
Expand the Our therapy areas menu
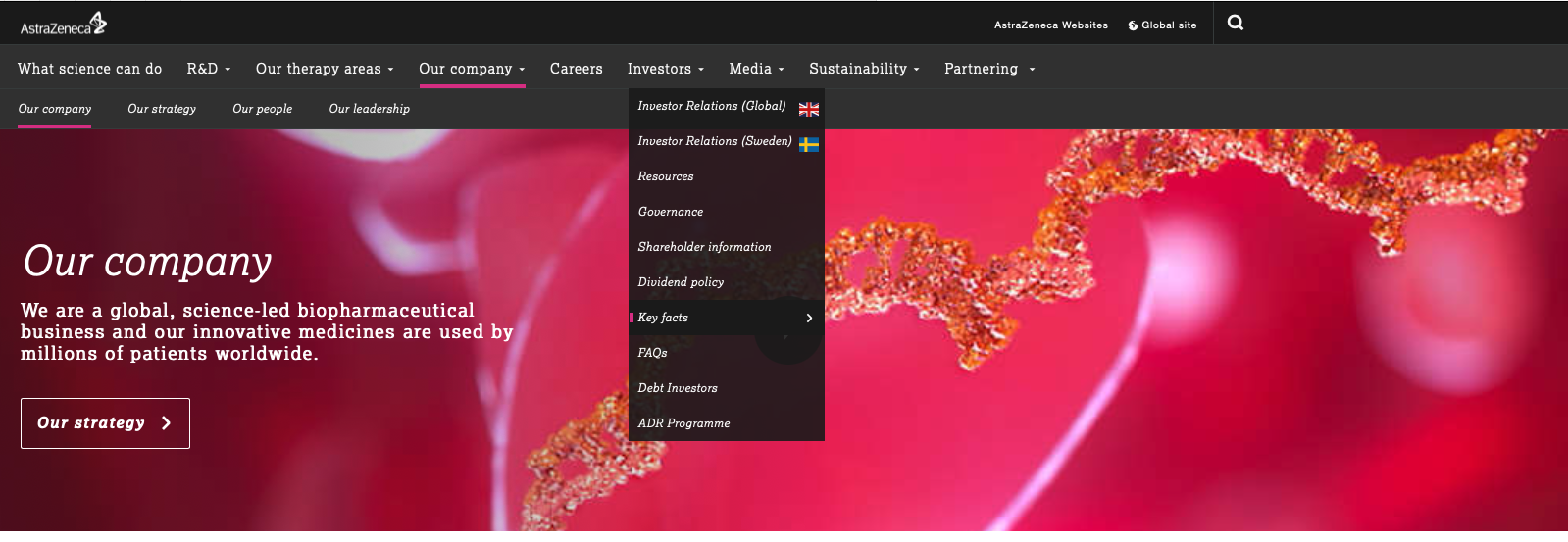(325, 69)
